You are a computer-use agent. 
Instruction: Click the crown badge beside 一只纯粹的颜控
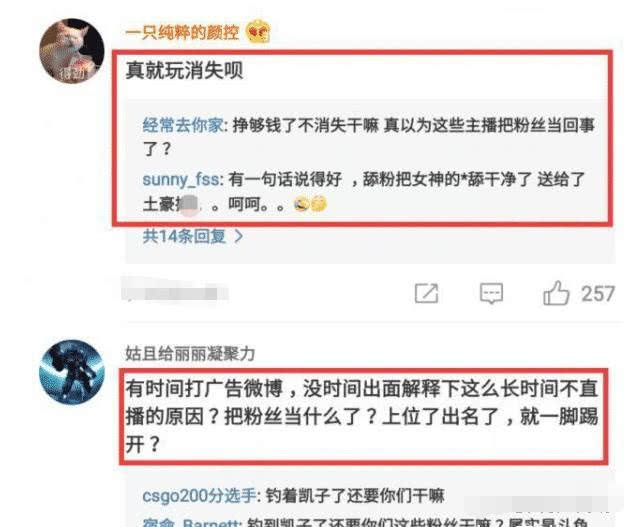point(258,31)
